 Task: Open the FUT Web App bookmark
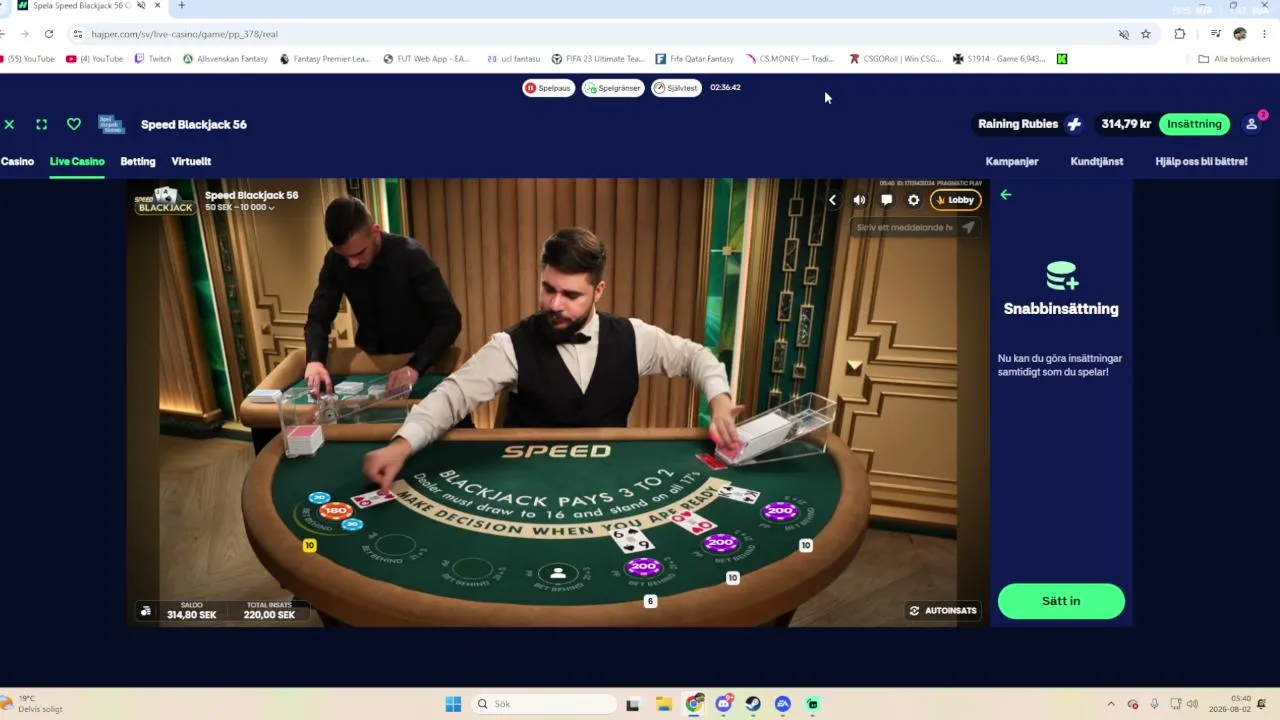(427, 59)
